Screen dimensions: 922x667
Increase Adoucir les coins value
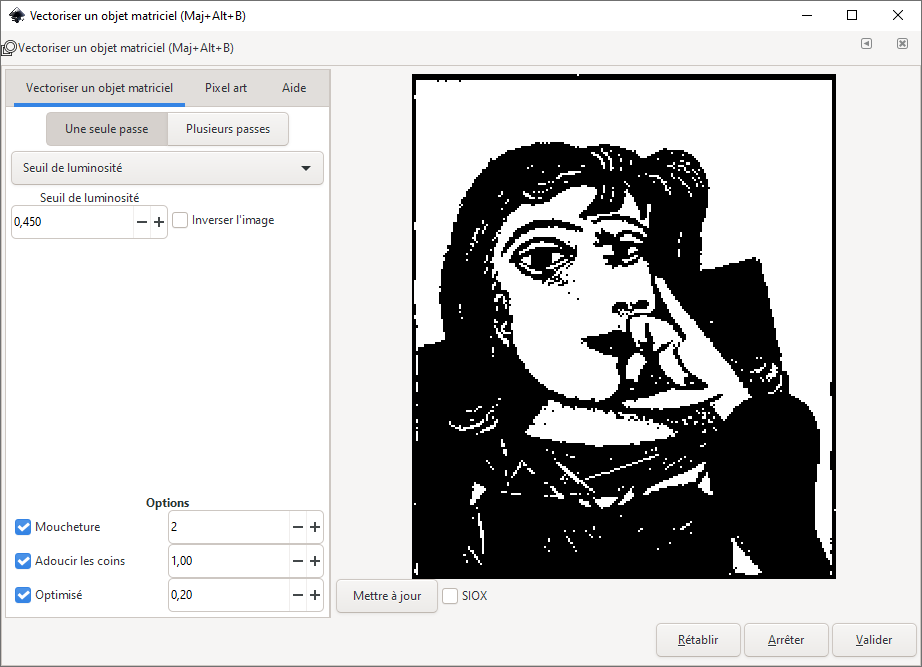click(315, 561)
